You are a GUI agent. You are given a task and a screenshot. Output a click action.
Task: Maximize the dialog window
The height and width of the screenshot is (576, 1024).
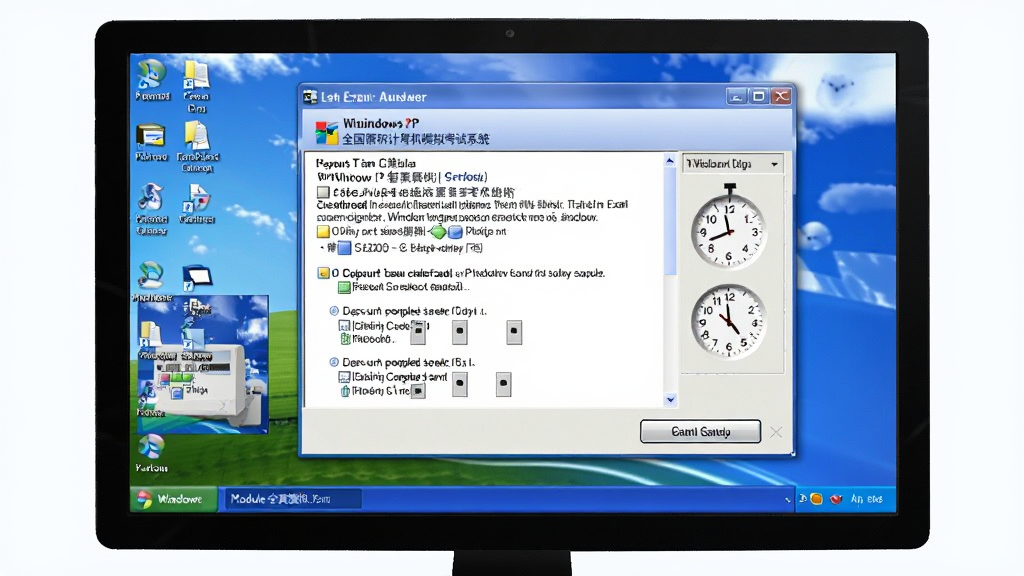759,97
